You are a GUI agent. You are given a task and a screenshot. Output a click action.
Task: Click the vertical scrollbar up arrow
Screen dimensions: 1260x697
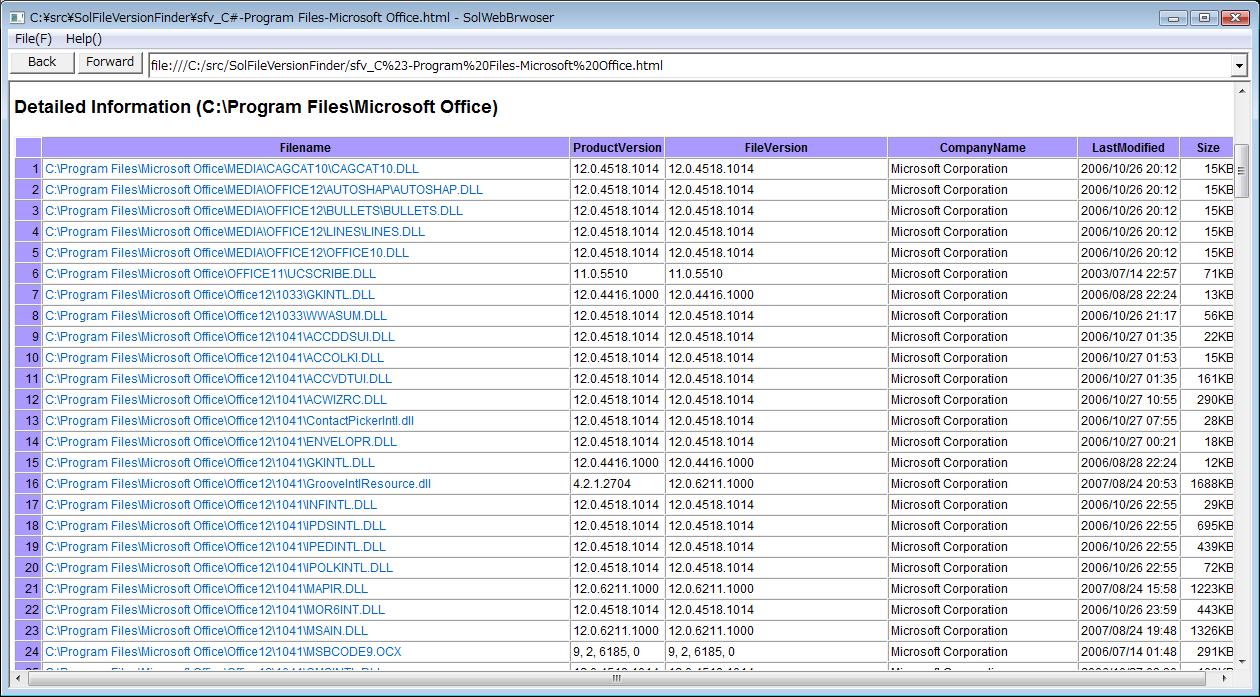click(1242, 89)
